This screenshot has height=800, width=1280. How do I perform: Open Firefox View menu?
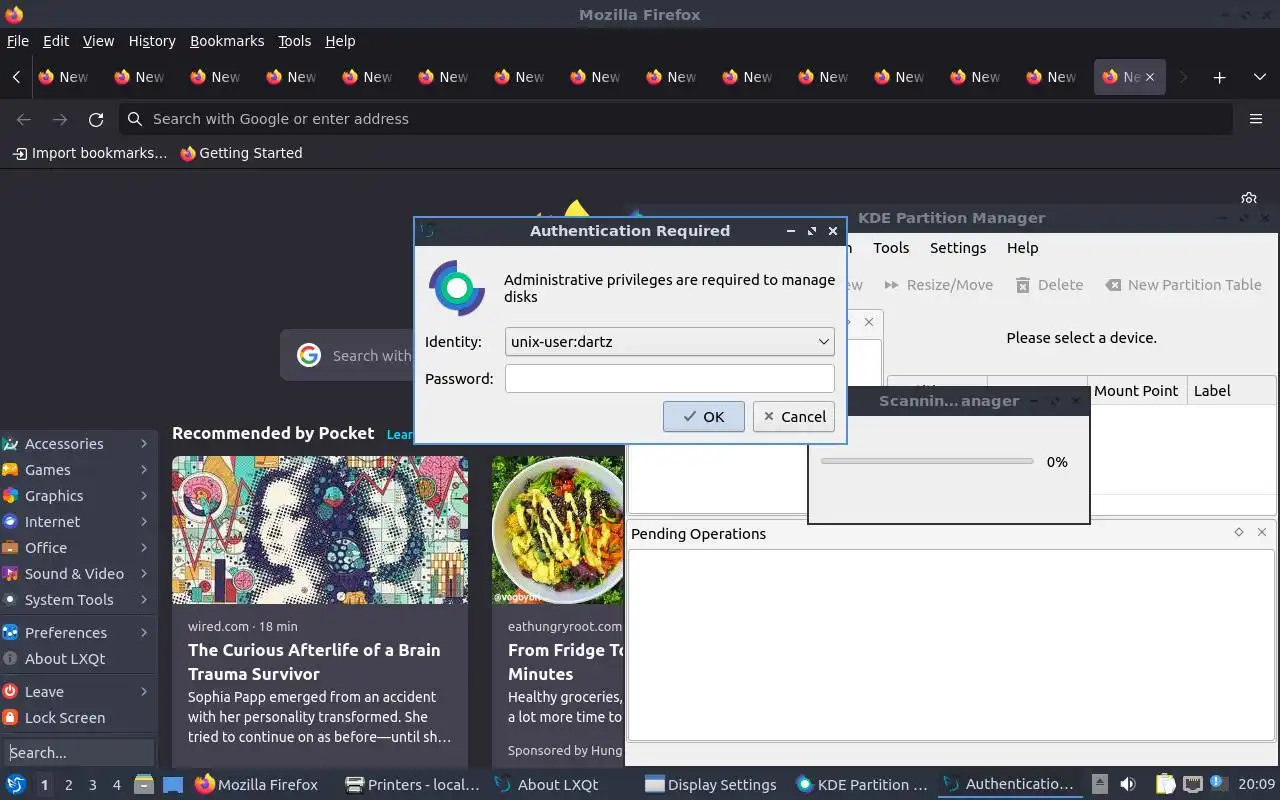(98, 41)
